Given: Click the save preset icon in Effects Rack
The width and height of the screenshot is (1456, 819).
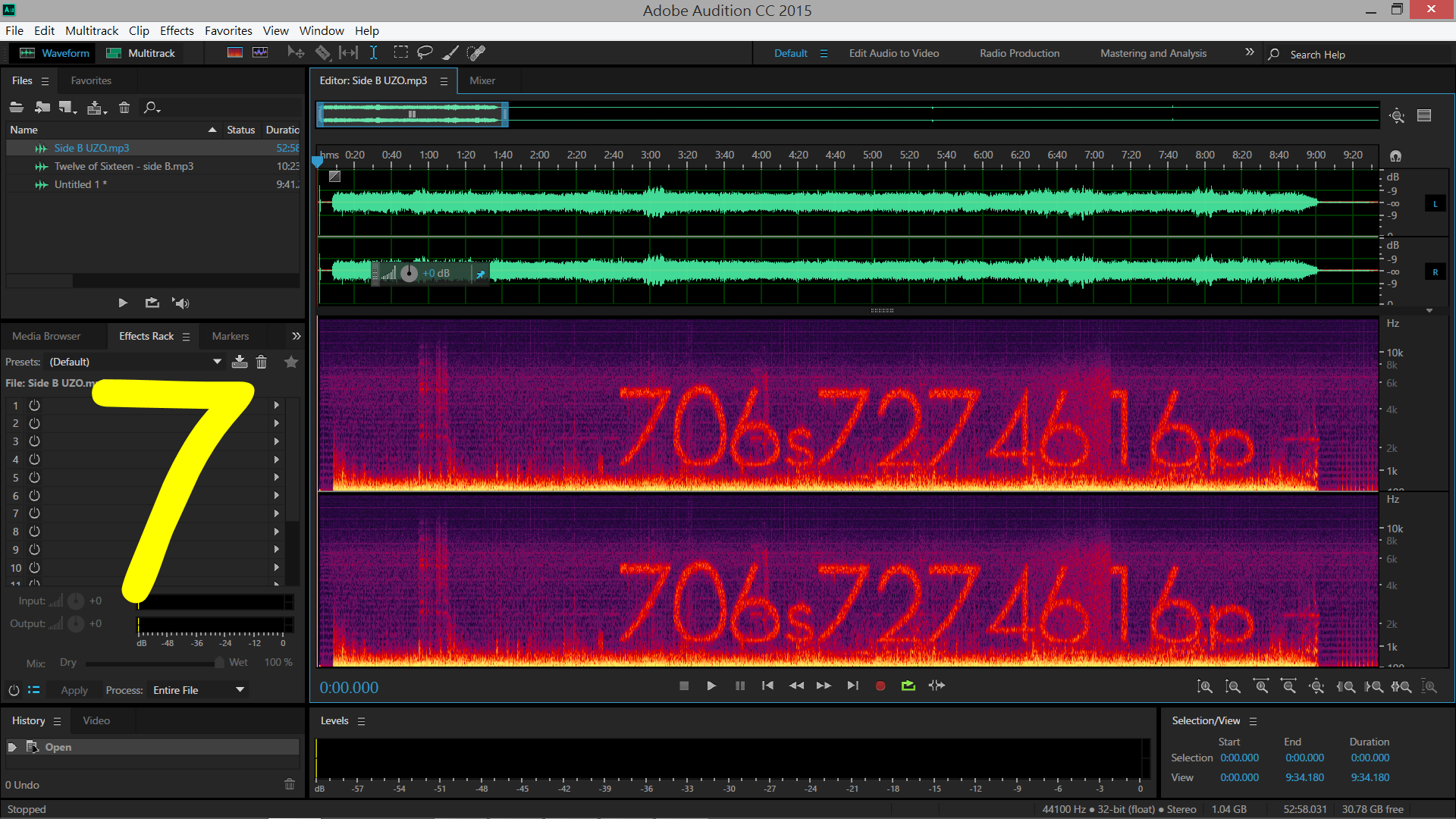Looking at the screenshot, I should tap(240, 362).
